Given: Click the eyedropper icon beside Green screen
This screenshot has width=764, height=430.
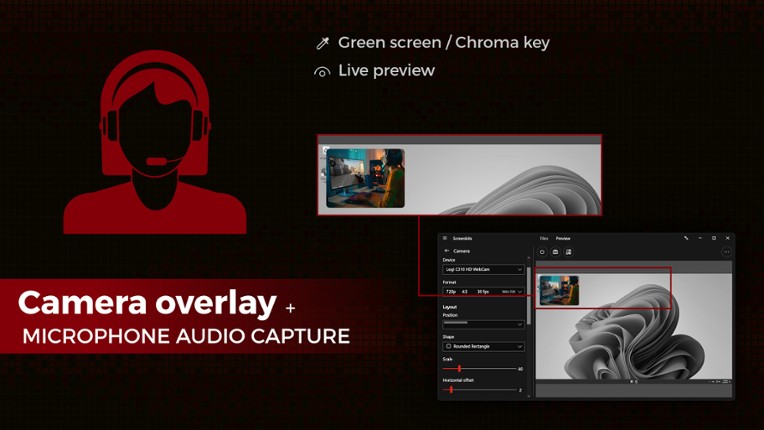Looking at the screenshot, I should [x=322, y=43].
